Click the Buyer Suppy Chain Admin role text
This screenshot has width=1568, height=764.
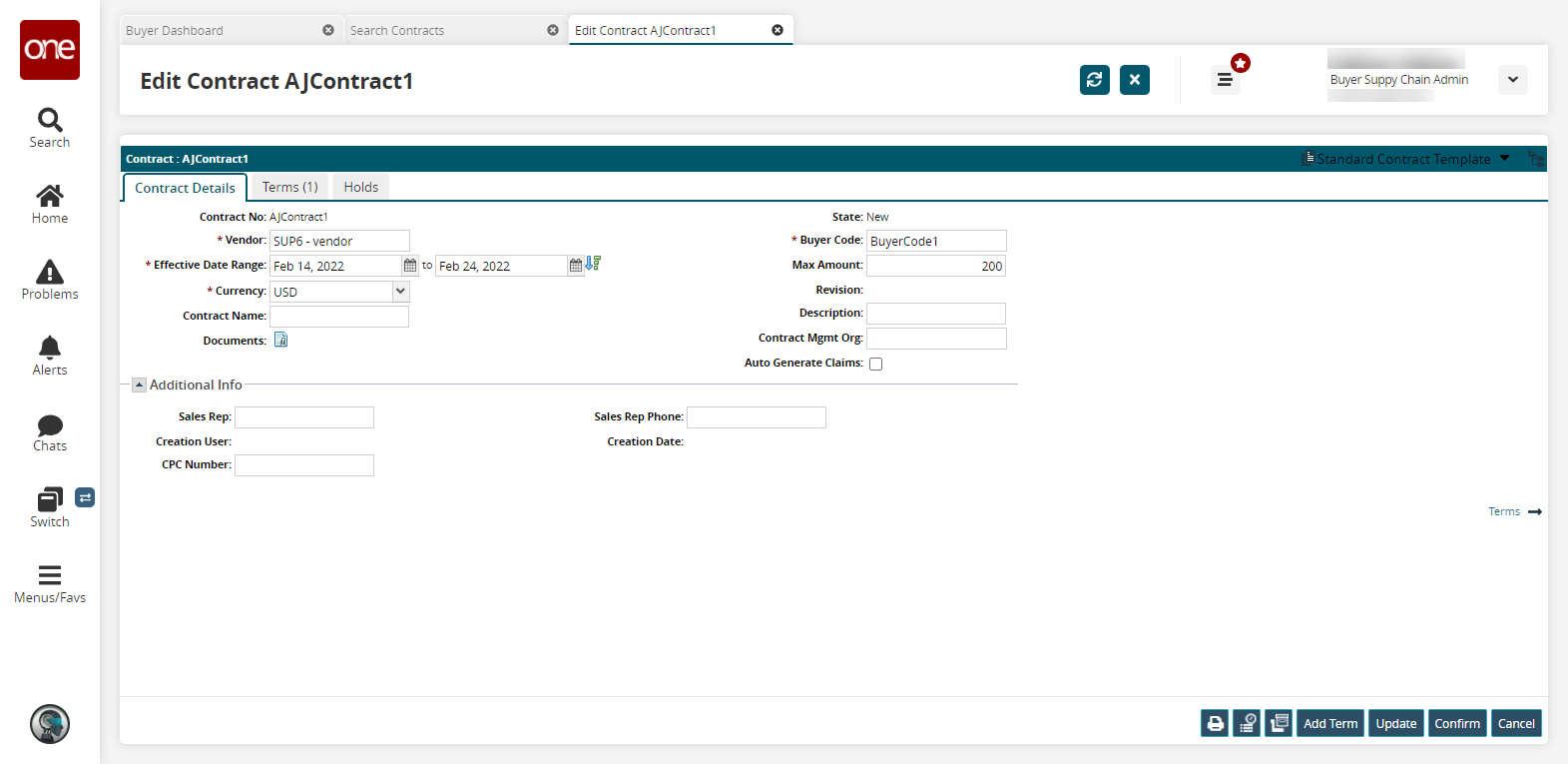coord(1399,80)
